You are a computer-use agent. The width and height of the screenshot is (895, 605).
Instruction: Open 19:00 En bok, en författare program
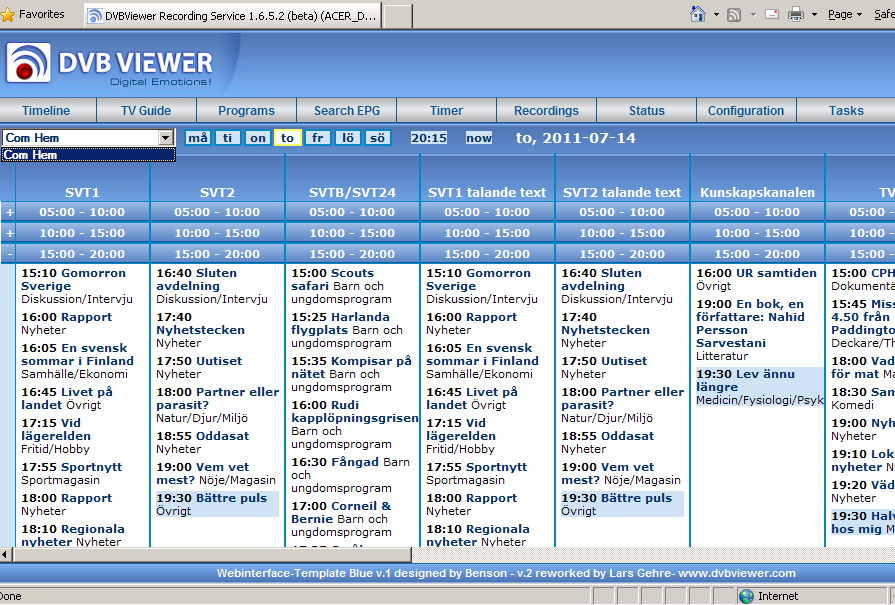750,324
